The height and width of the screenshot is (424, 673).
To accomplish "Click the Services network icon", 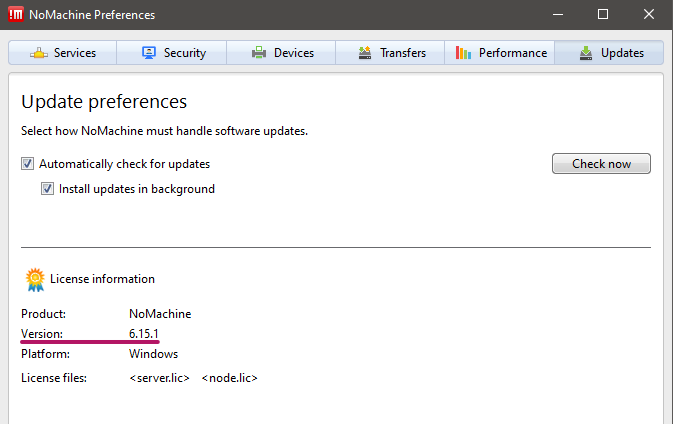I will 39,53.
